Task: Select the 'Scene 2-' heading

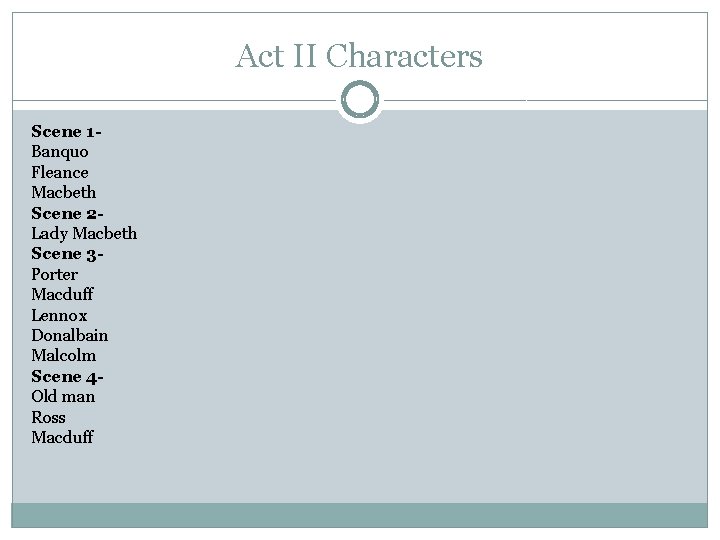Action: point(67,214)
